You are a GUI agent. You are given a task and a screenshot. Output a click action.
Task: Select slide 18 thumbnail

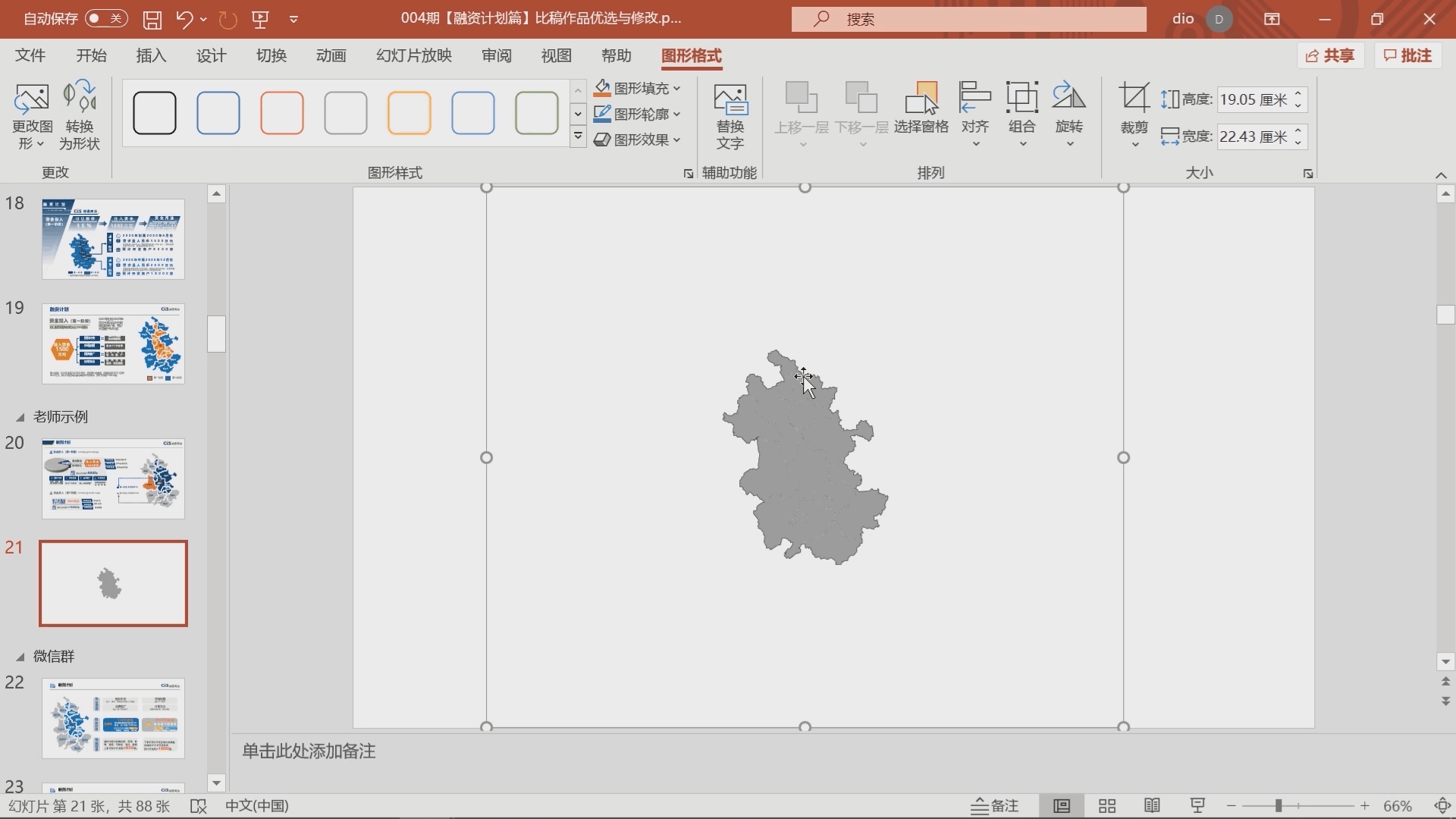point(113,239)
